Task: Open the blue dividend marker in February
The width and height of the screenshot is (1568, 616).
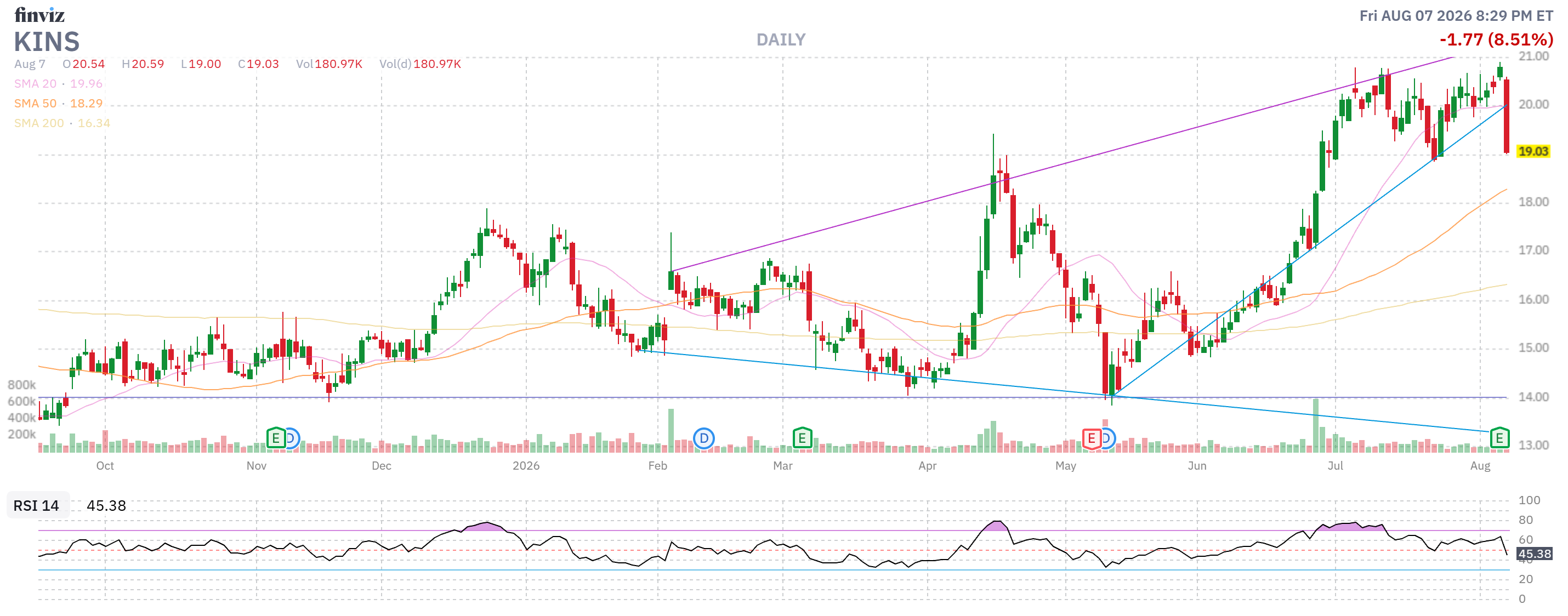Action: 703,438
